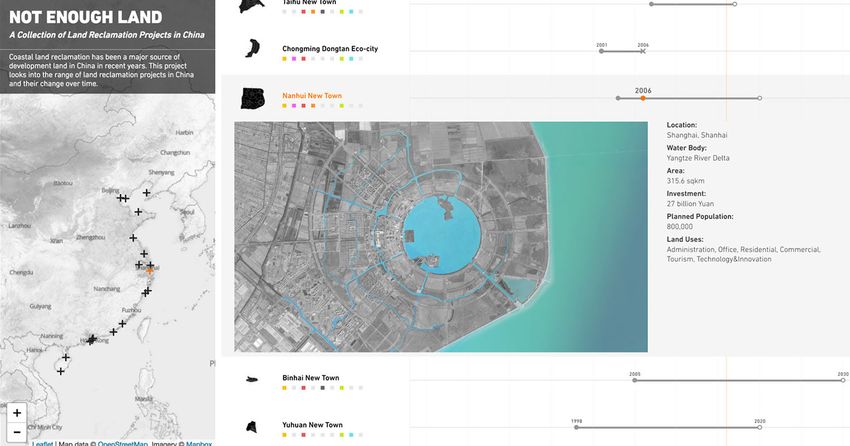Click the Chongming Dongtan Eco-city shape silhouette
This screenshot has width=850, height=446.
tap(252, 48)
